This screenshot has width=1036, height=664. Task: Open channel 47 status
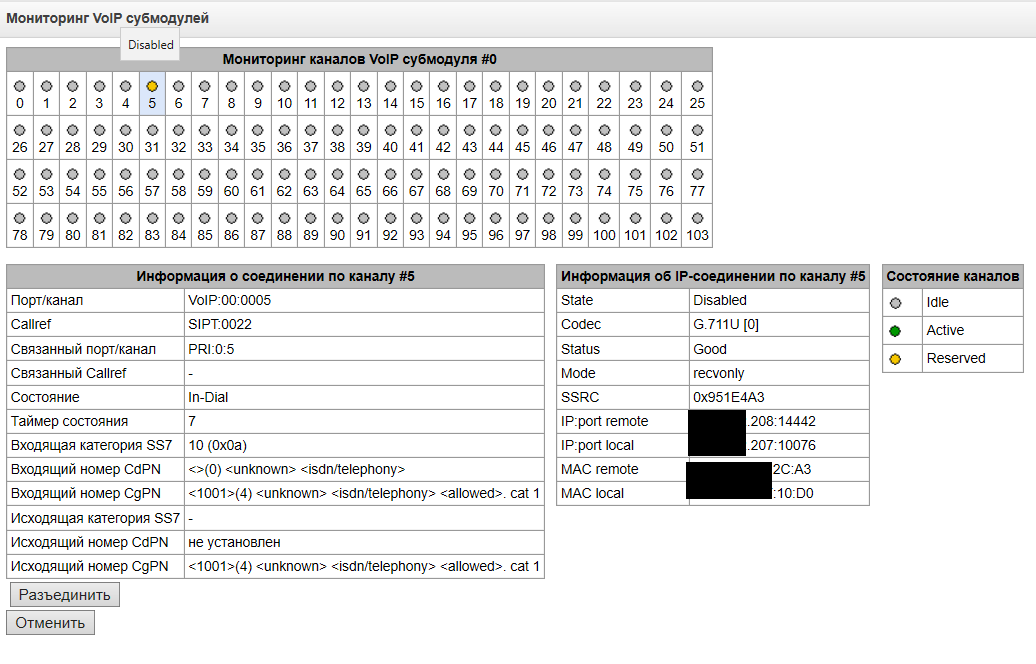[x=575, y=130]
